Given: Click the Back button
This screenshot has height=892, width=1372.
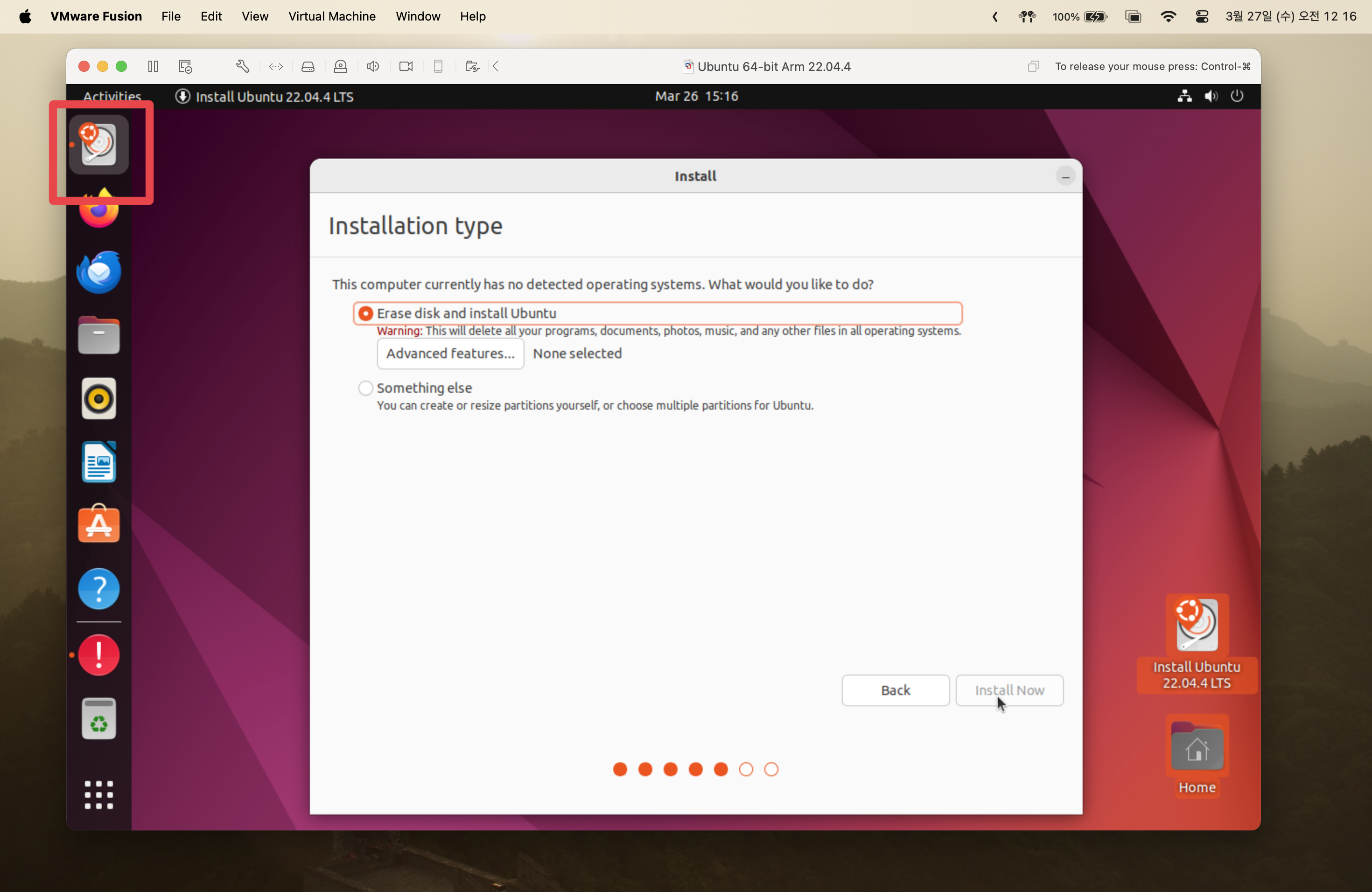Looking at the screenshot, I should (895, 690).
